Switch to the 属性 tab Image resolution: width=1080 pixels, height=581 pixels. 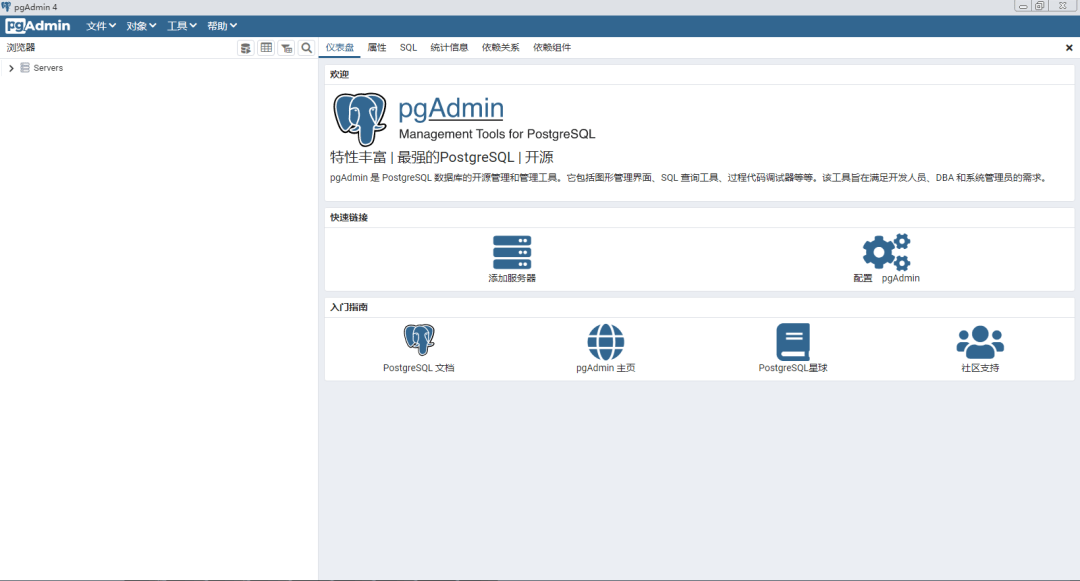click(377, 47)
